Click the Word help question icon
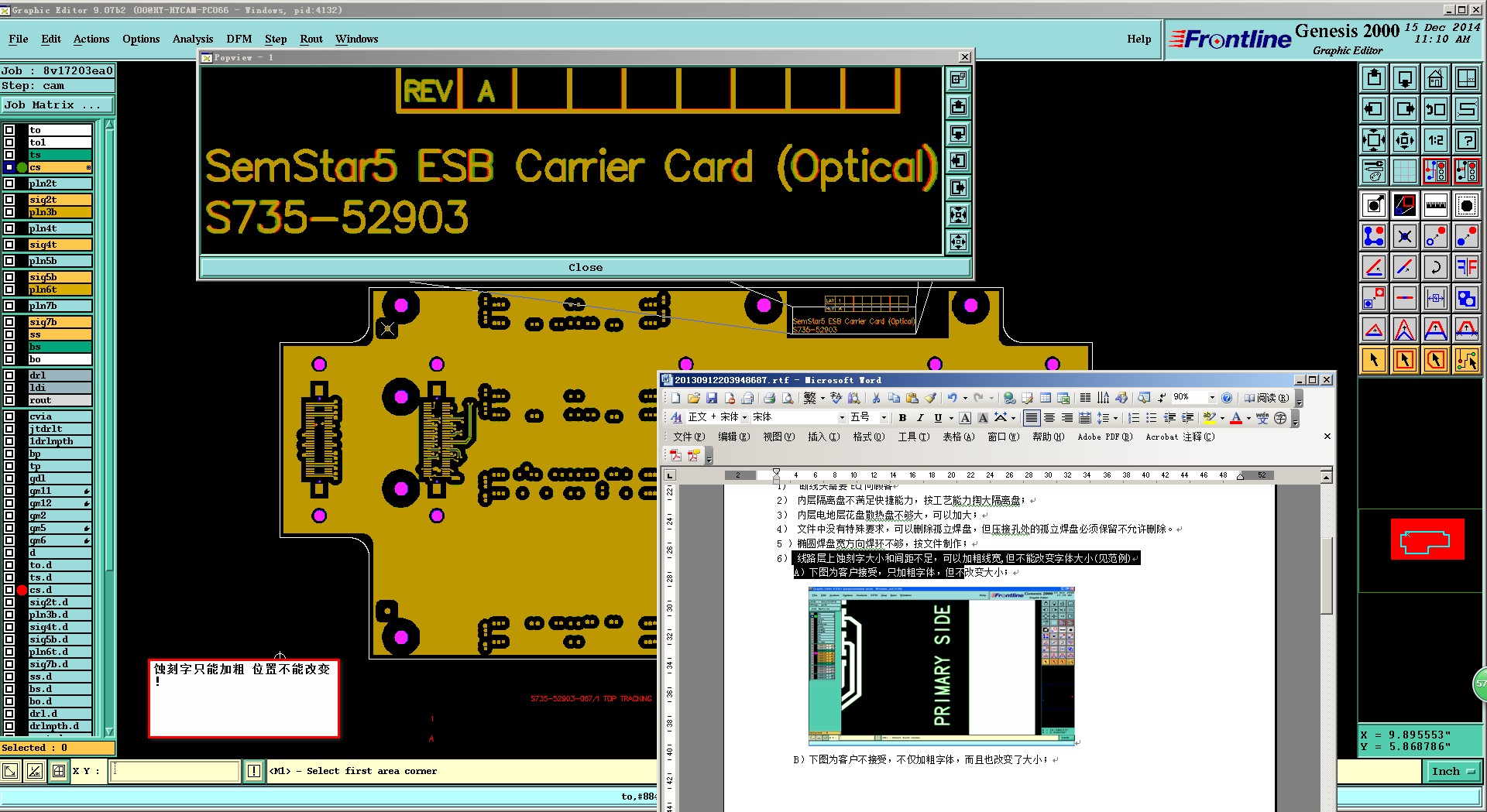 point(1227,398)
